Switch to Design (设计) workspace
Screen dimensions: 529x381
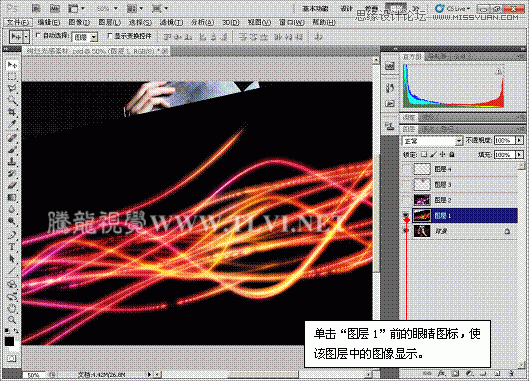pos(346,8)
